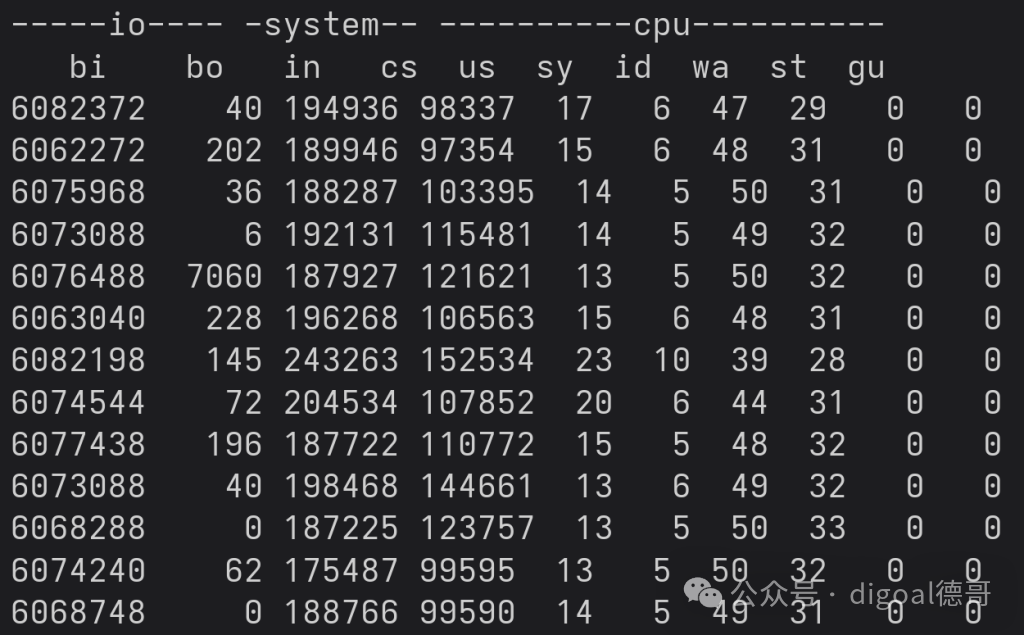Screen dimensions: 1024x635
Task: Select bi value 6068288
Action: pyautogui.click(x=78, y=528)
